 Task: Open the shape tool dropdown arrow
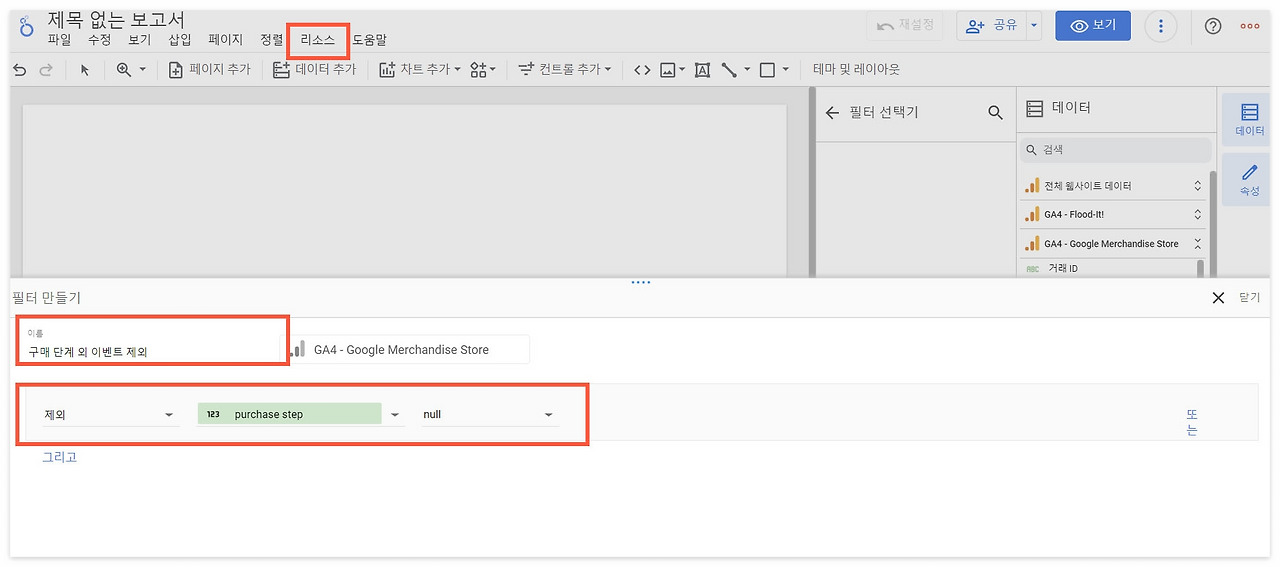[786, 70]
